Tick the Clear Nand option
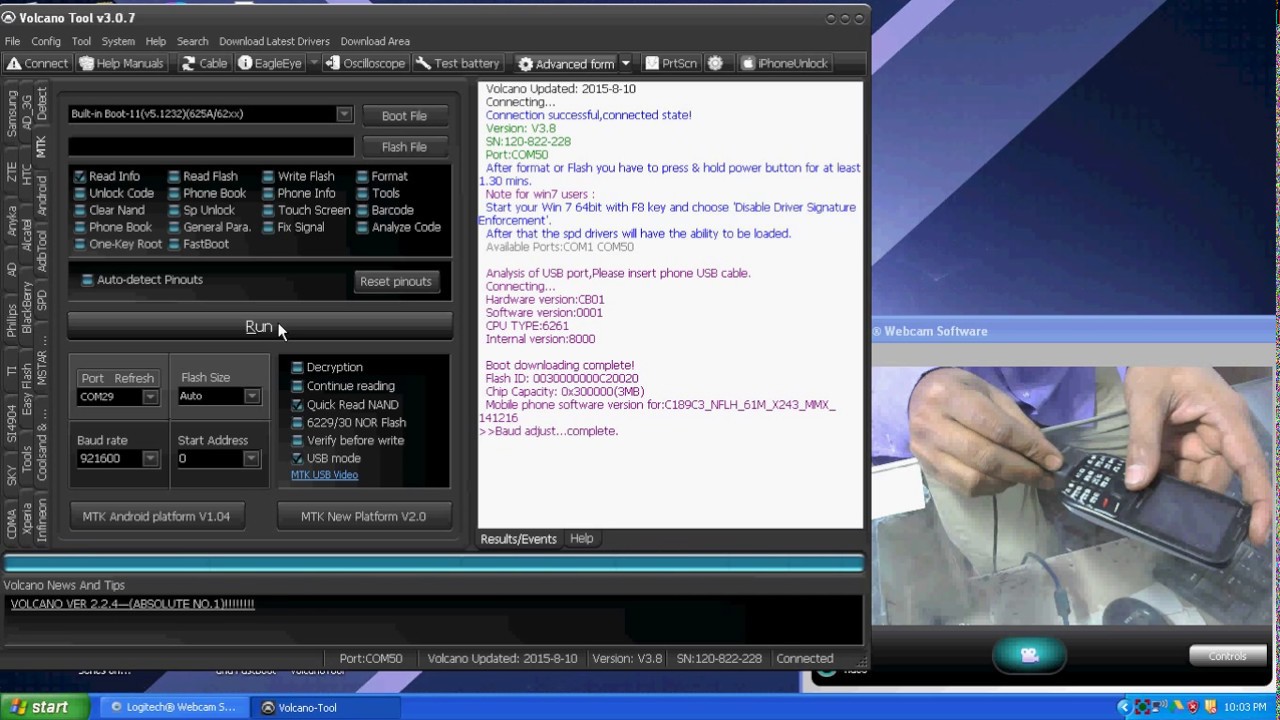1280x720 pixels. click(80, 210)
